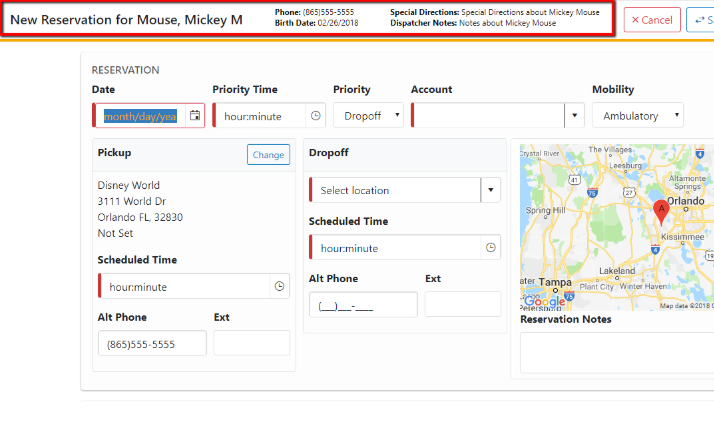Screen dimensions: 714x430
Task: Click the Tampa label on the map
Action: click(x=555, y=282)
